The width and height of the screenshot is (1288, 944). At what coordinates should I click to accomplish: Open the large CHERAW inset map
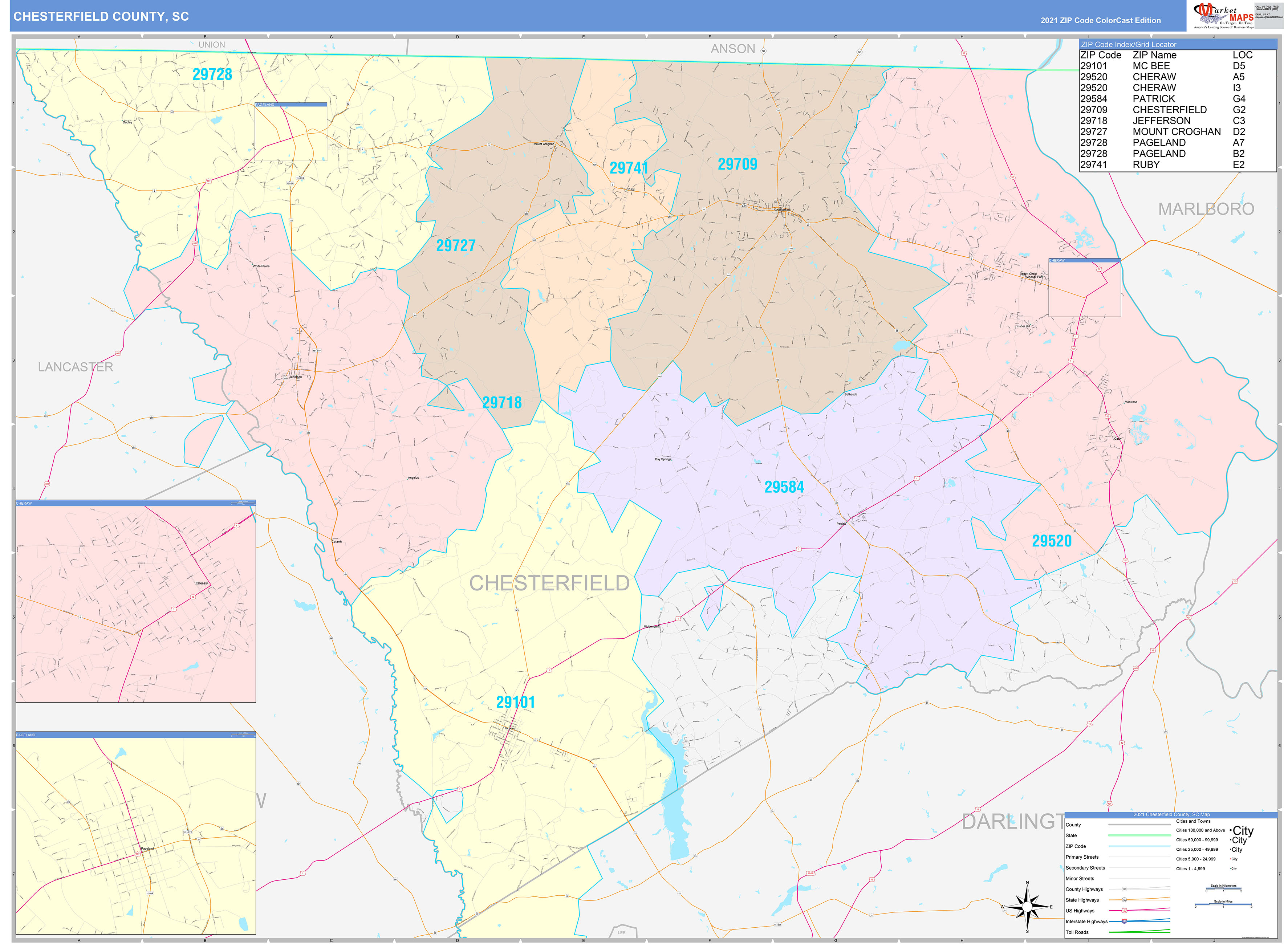tap(135, 601)
